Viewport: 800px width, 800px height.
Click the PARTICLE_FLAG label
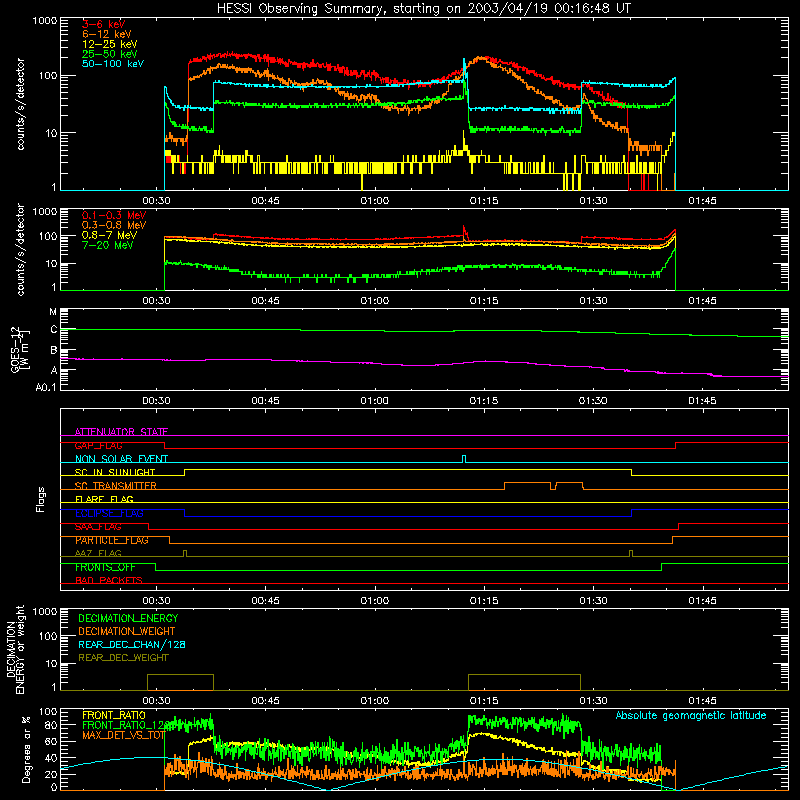112,540
